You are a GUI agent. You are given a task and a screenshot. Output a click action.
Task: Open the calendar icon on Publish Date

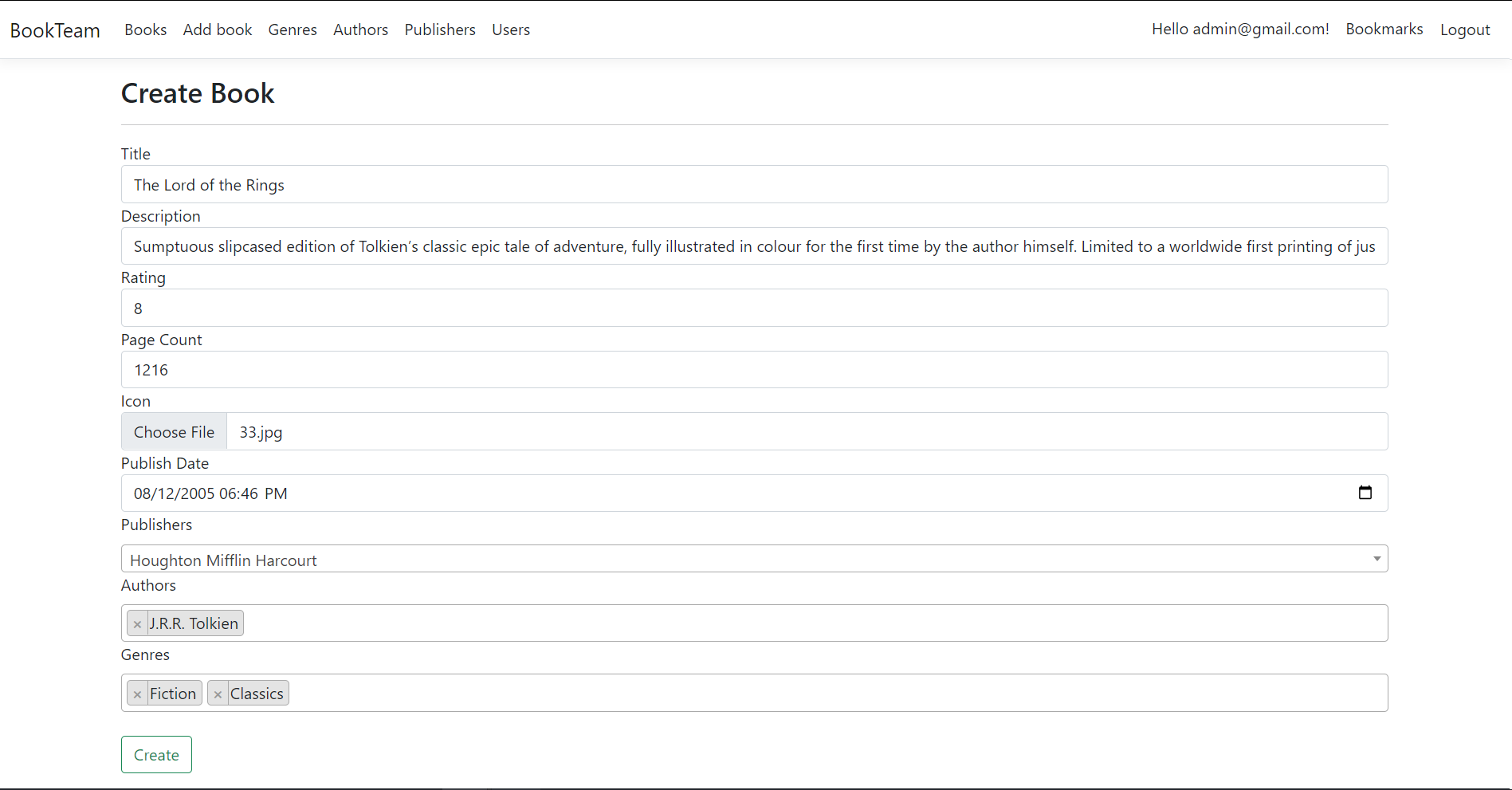pos(1365,493)
